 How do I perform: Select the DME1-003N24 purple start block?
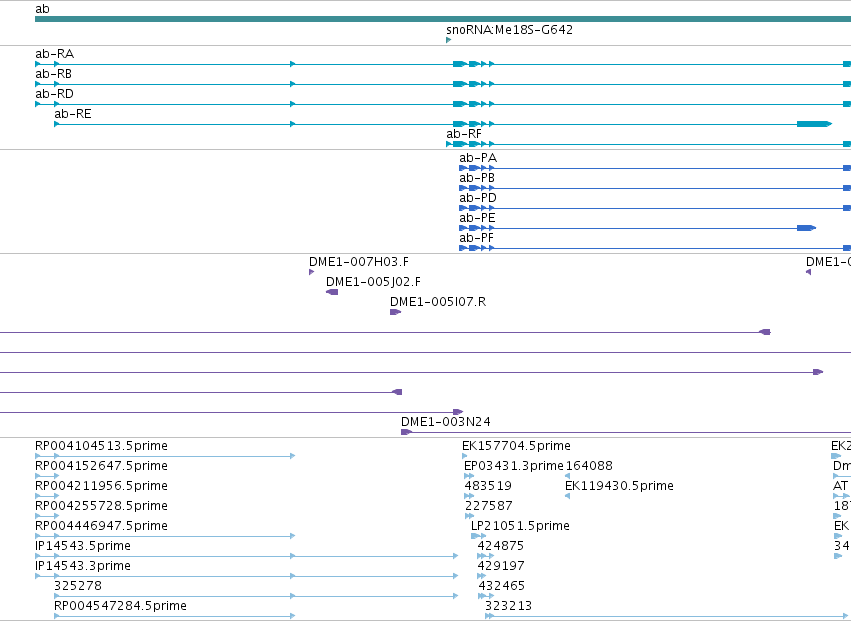coord(407,432)
